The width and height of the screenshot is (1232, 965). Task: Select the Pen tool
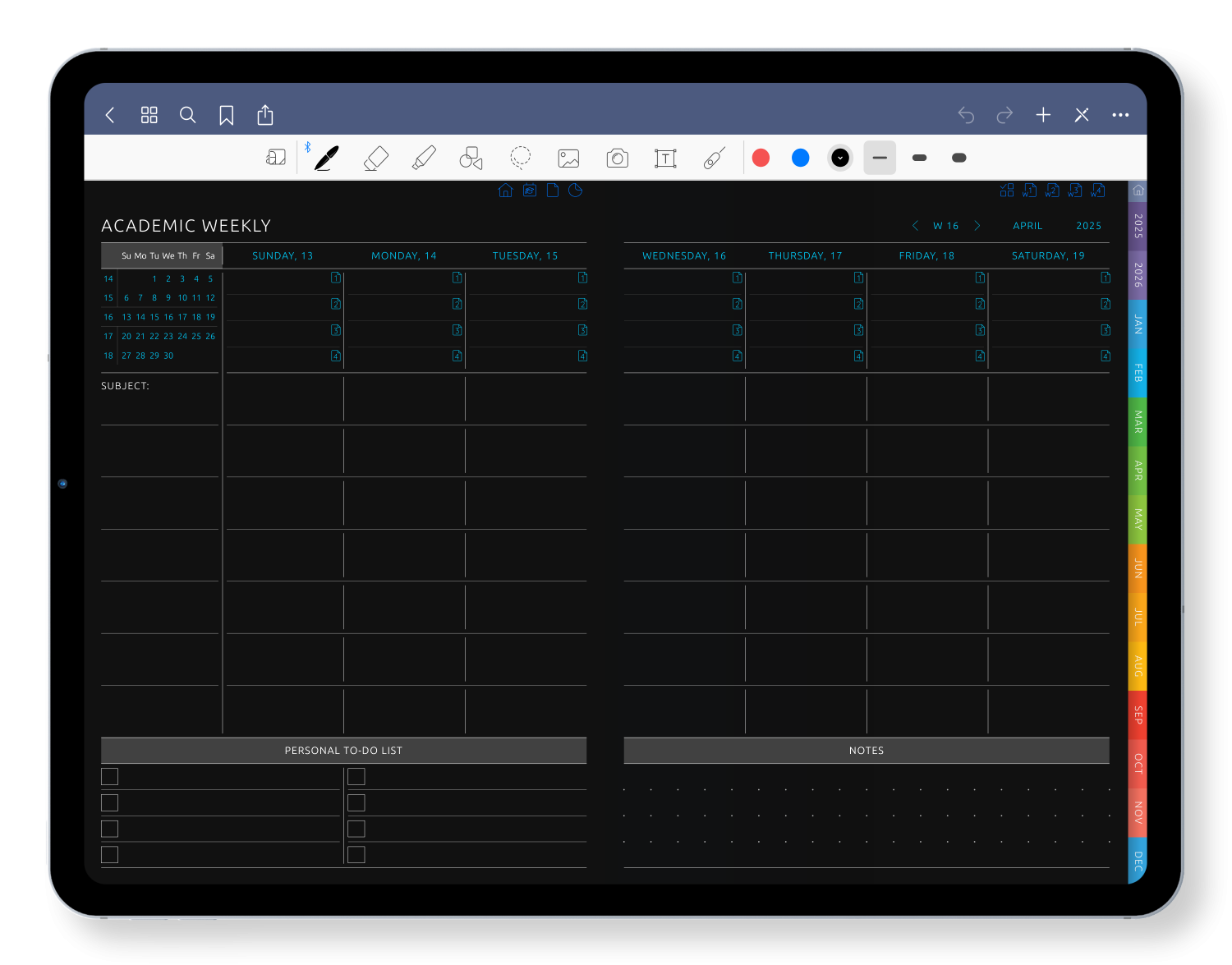click(326, 158)
